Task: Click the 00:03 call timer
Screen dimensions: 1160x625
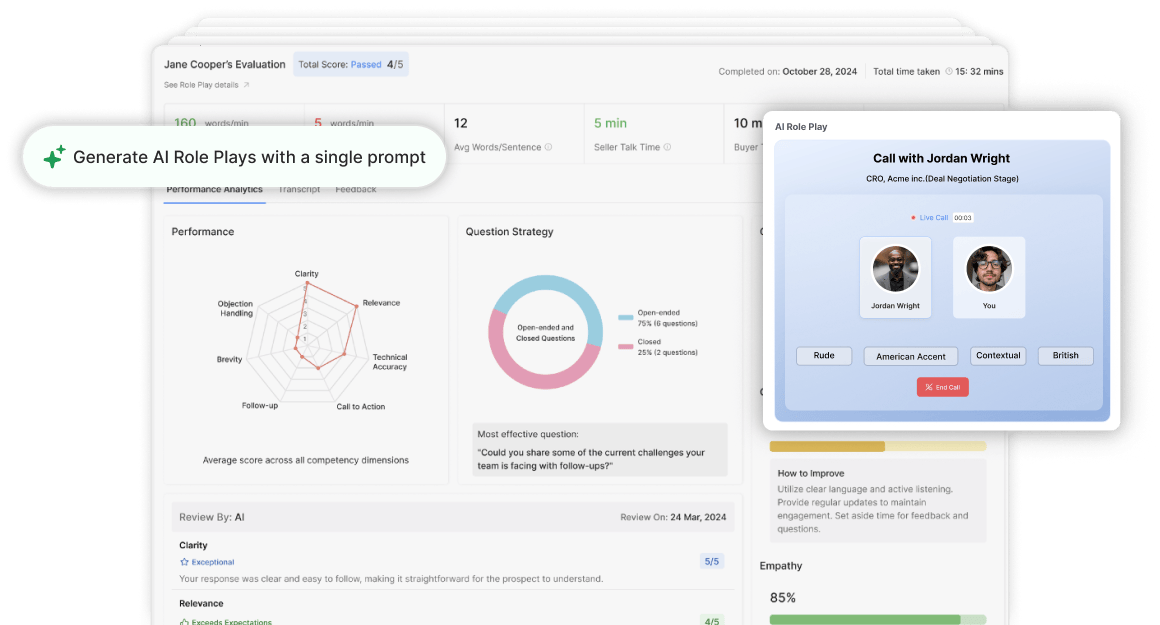Action: 962,218
